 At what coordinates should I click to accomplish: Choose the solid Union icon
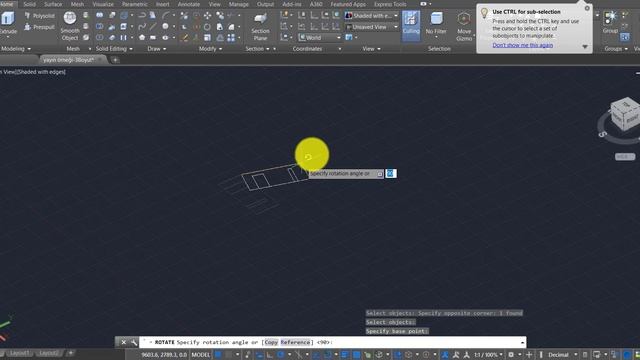100,16
